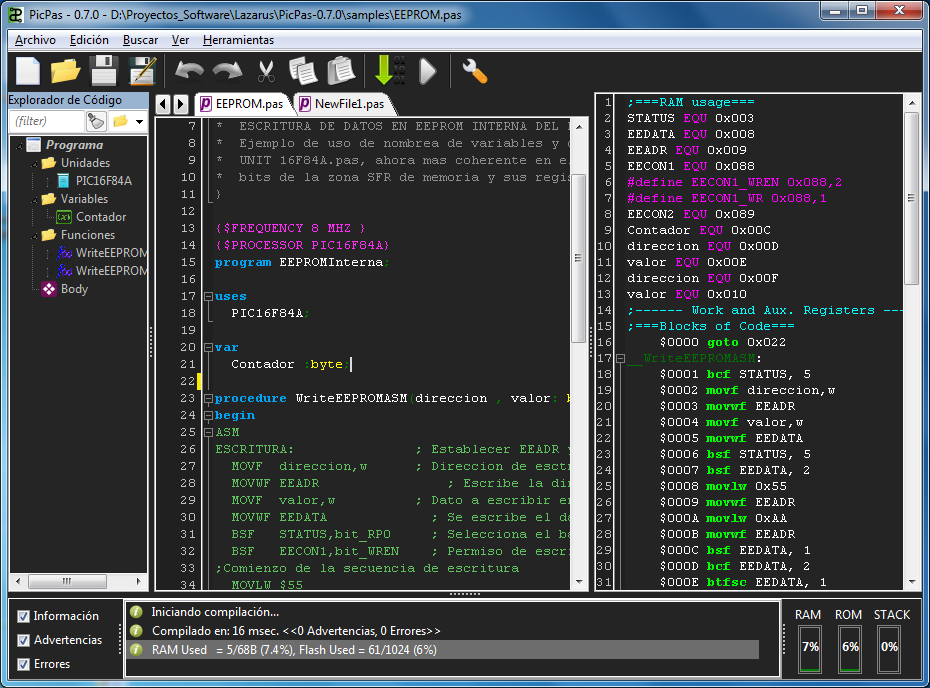Fold WriteEEPROMASM label in assembler panel
The height and width of the screenshot is (688, 930).
point(620,358)
